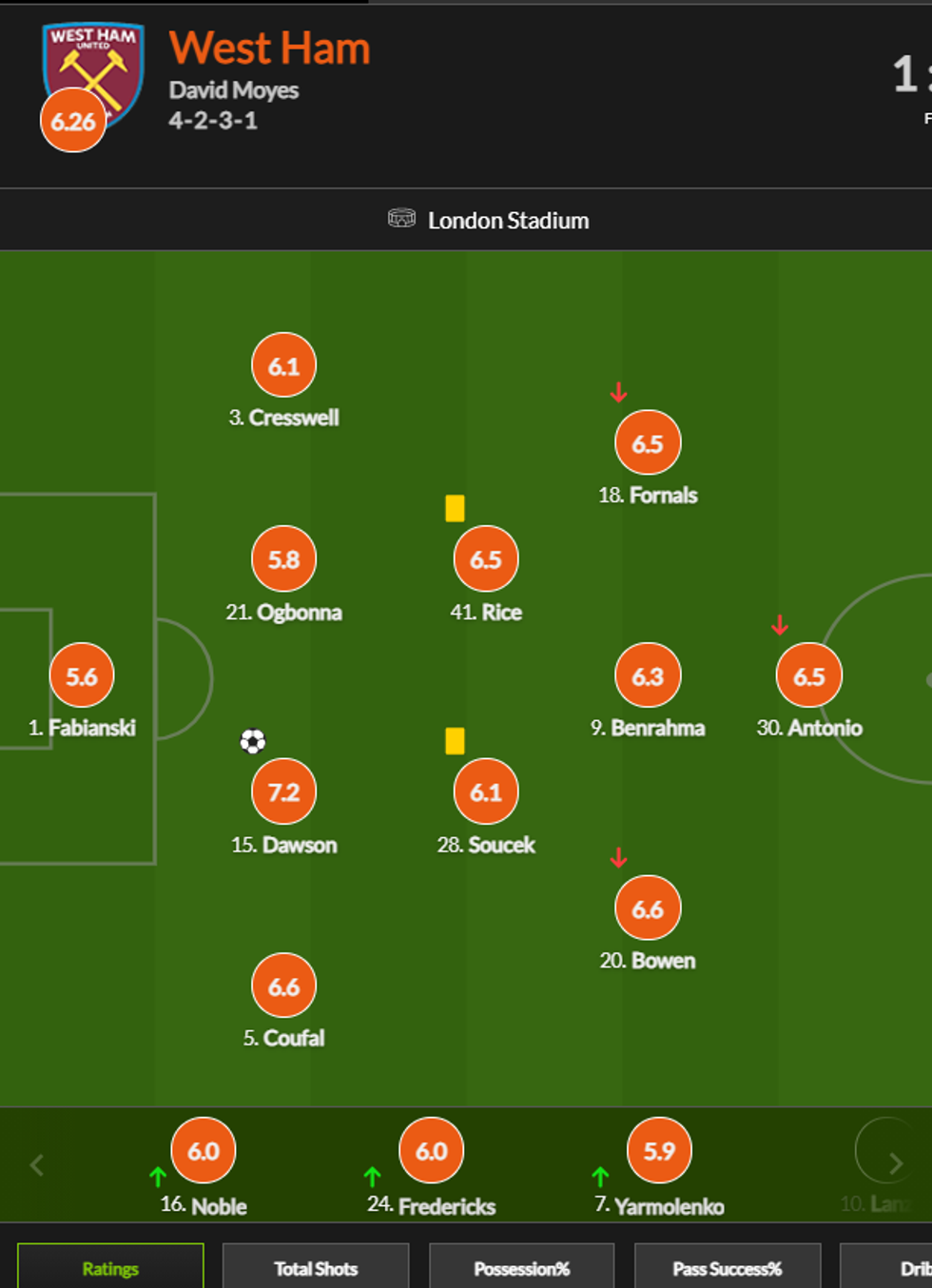This screenshot has height=1288, width=932.
Task: Switch to Pass Success% tab
Action: pyautogui.click(x=727, y=1268)
